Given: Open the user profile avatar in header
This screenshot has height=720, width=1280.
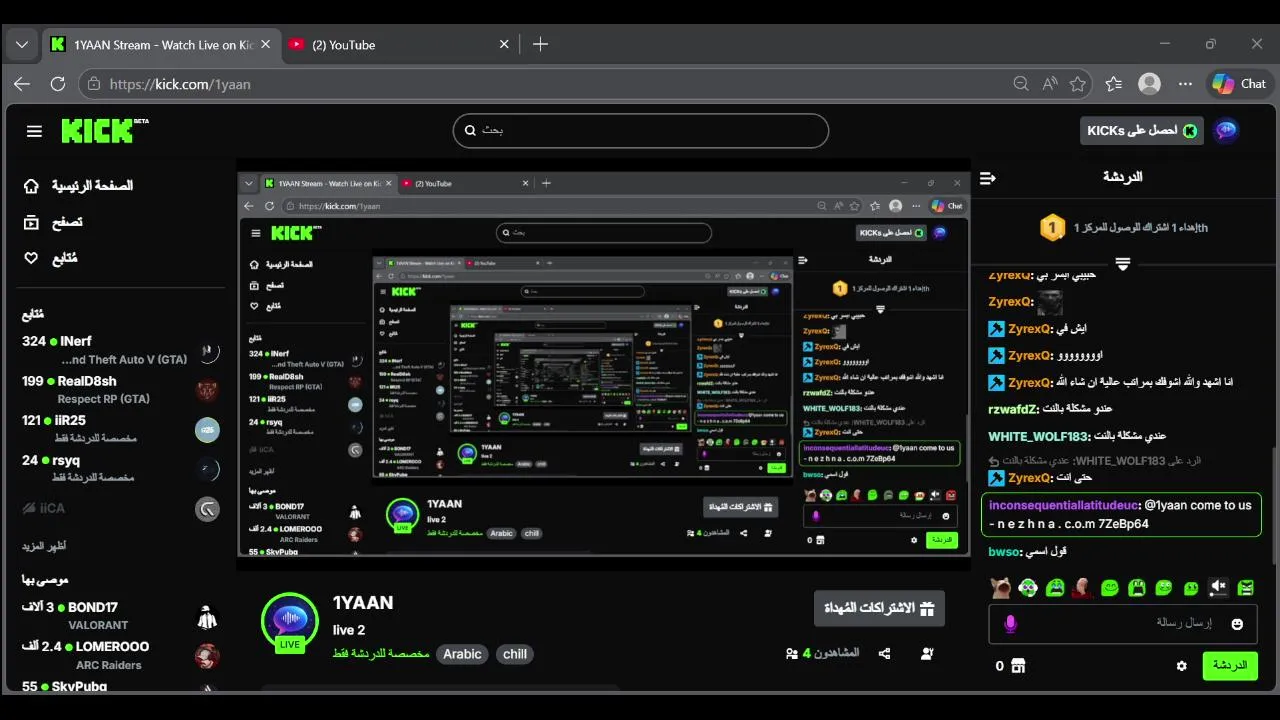Looking at the screenshot, I should tap(1226, 130).
